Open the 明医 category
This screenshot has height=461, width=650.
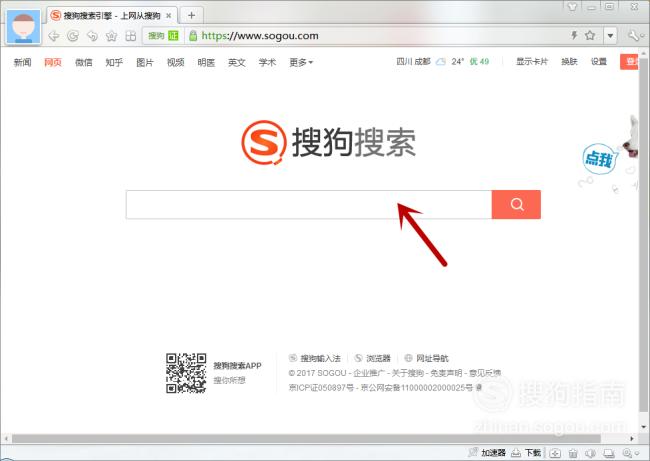[x=206, y=63]
